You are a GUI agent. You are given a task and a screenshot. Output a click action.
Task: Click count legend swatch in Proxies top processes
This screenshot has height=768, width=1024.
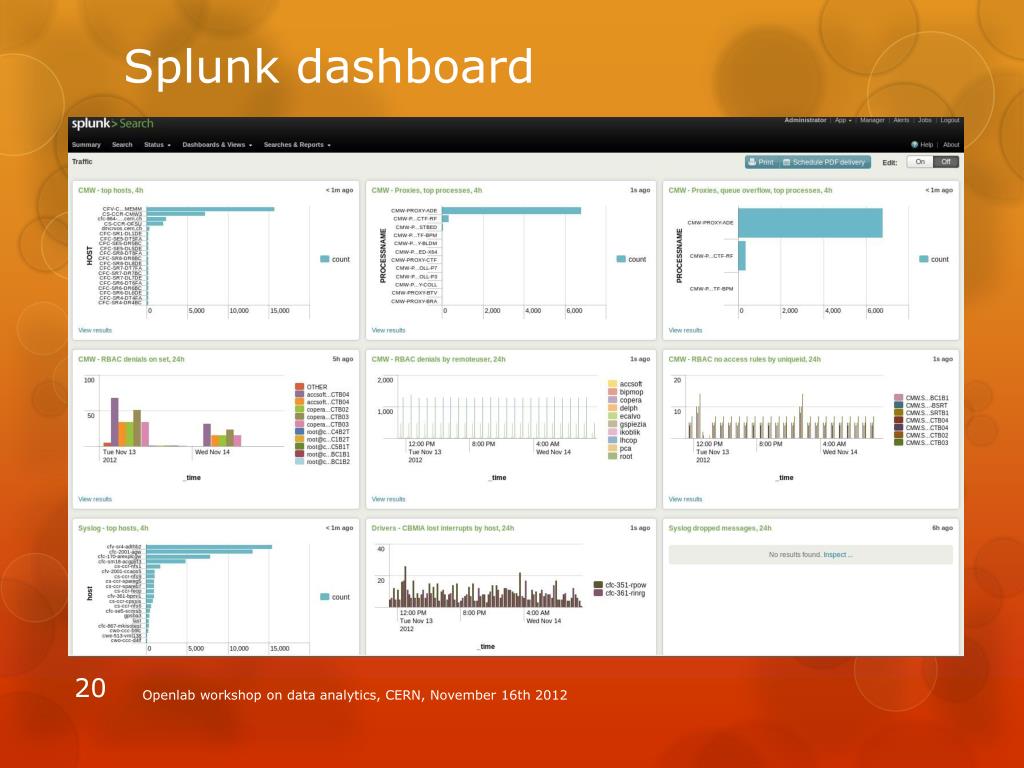(621, 259)
